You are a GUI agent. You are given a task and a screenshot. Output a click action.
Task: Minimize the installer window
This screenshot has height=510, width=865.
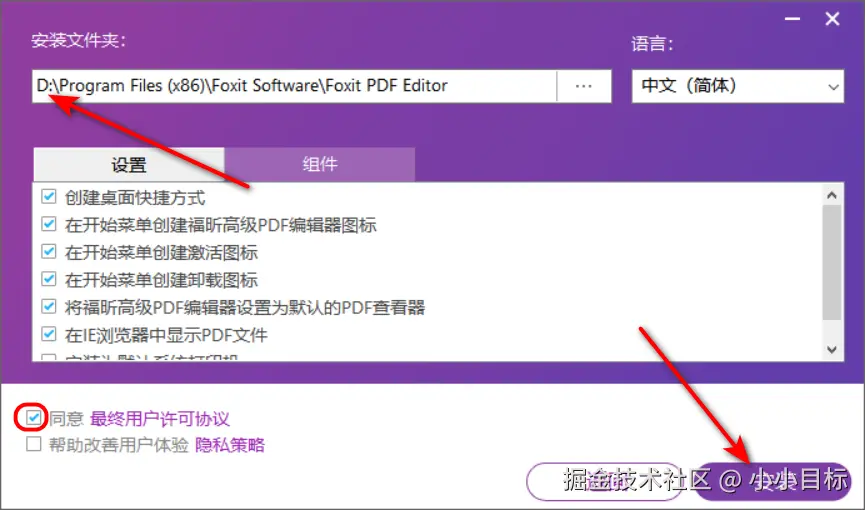click(x=792, y=19)
